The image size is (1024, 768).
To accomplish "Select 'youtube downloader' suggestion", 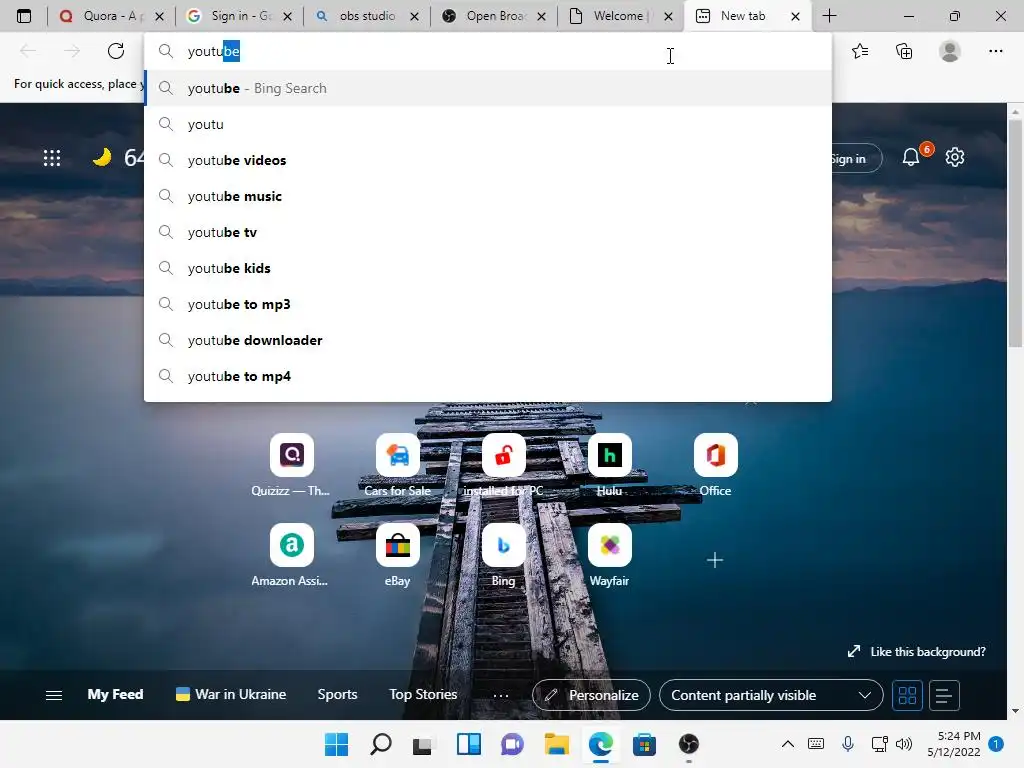I will click(488, 340).
